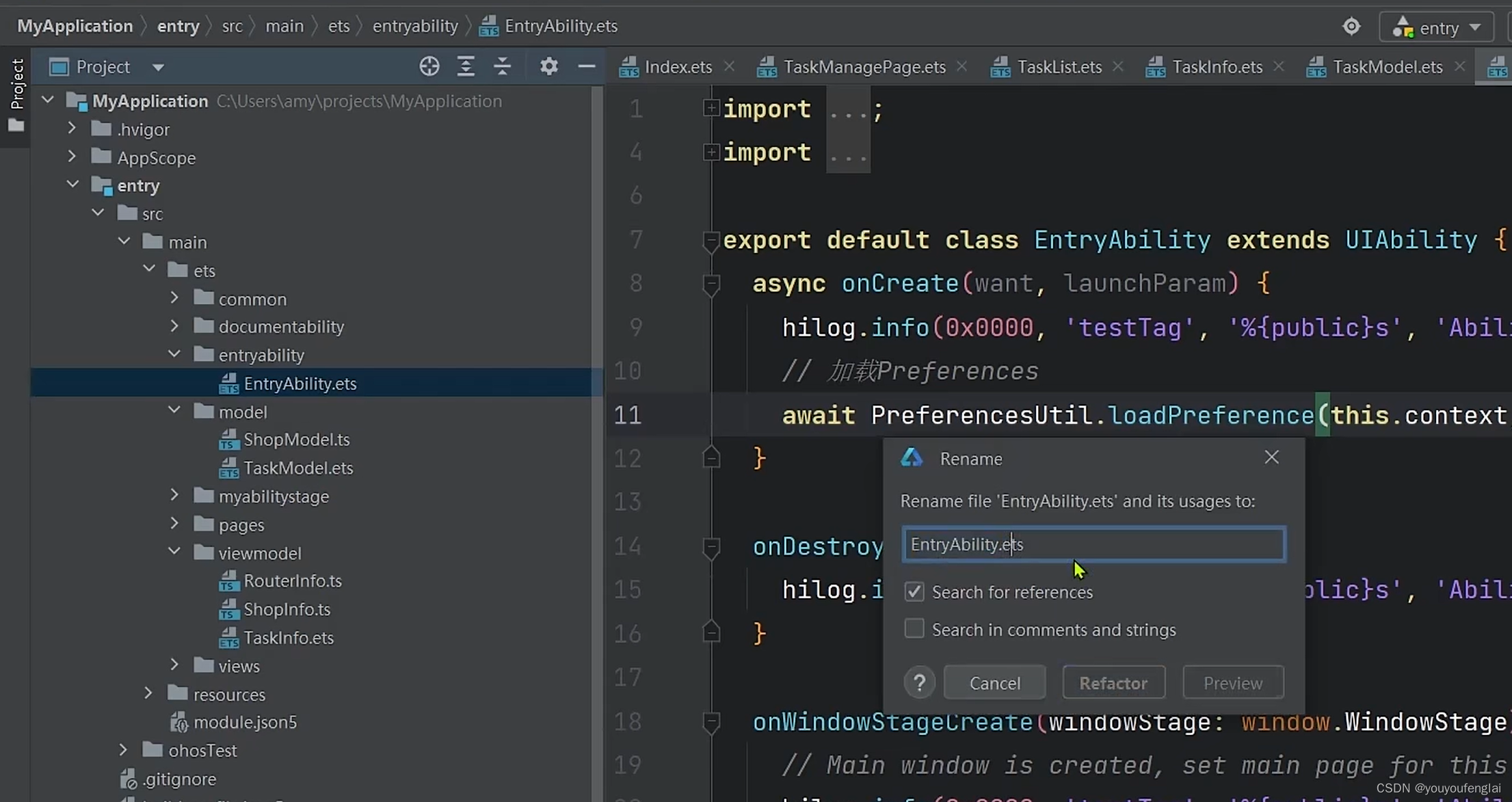Click the folder icon below the Project side tab
The height and width of the screenshot is (802, 1512).
click(16, 126)
